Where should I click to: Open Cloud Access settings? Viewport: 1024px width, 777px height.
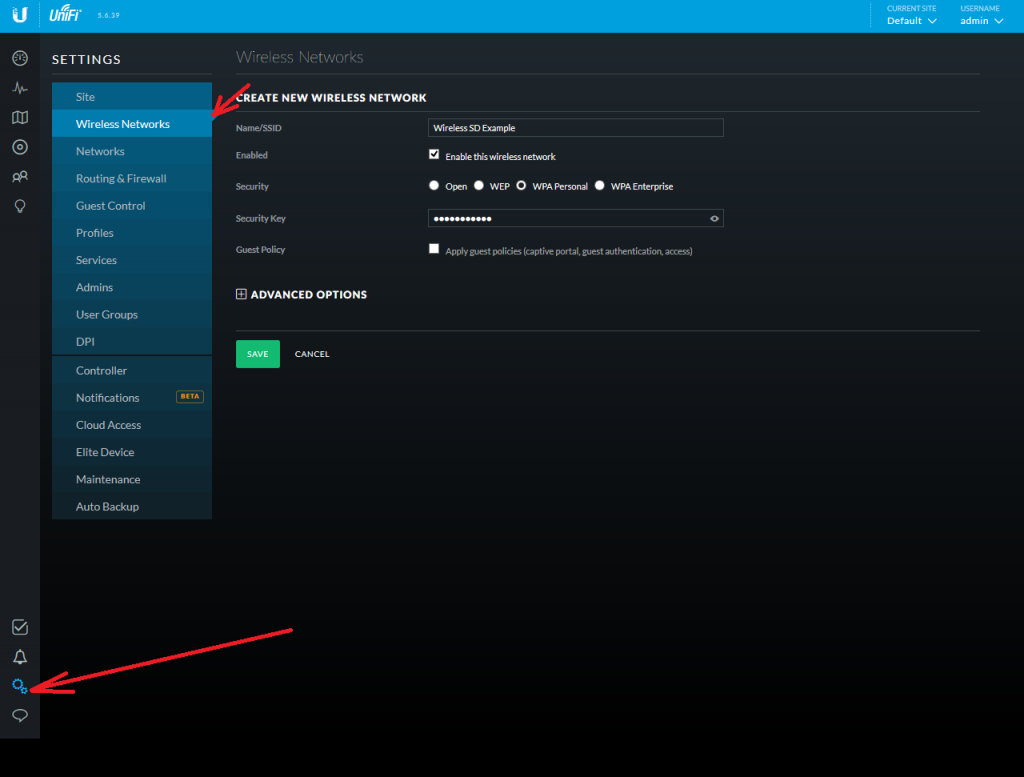tap(132, 425)
